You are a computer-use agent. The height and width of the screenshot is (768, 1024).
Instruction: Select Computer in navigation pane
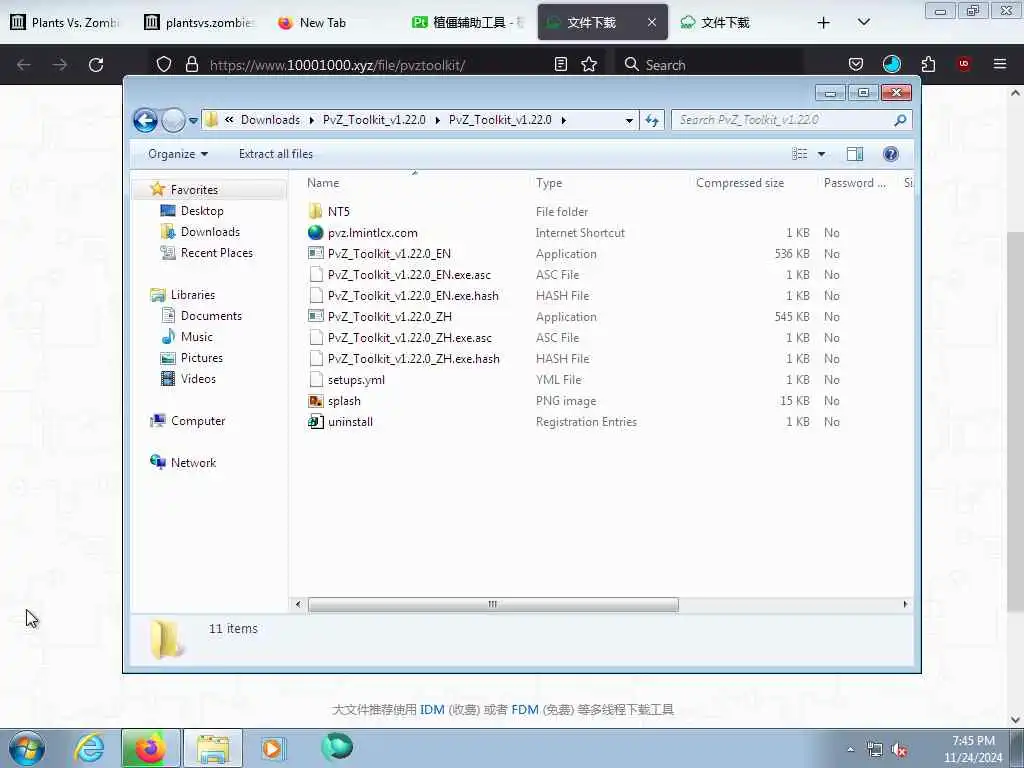point(198,421)
